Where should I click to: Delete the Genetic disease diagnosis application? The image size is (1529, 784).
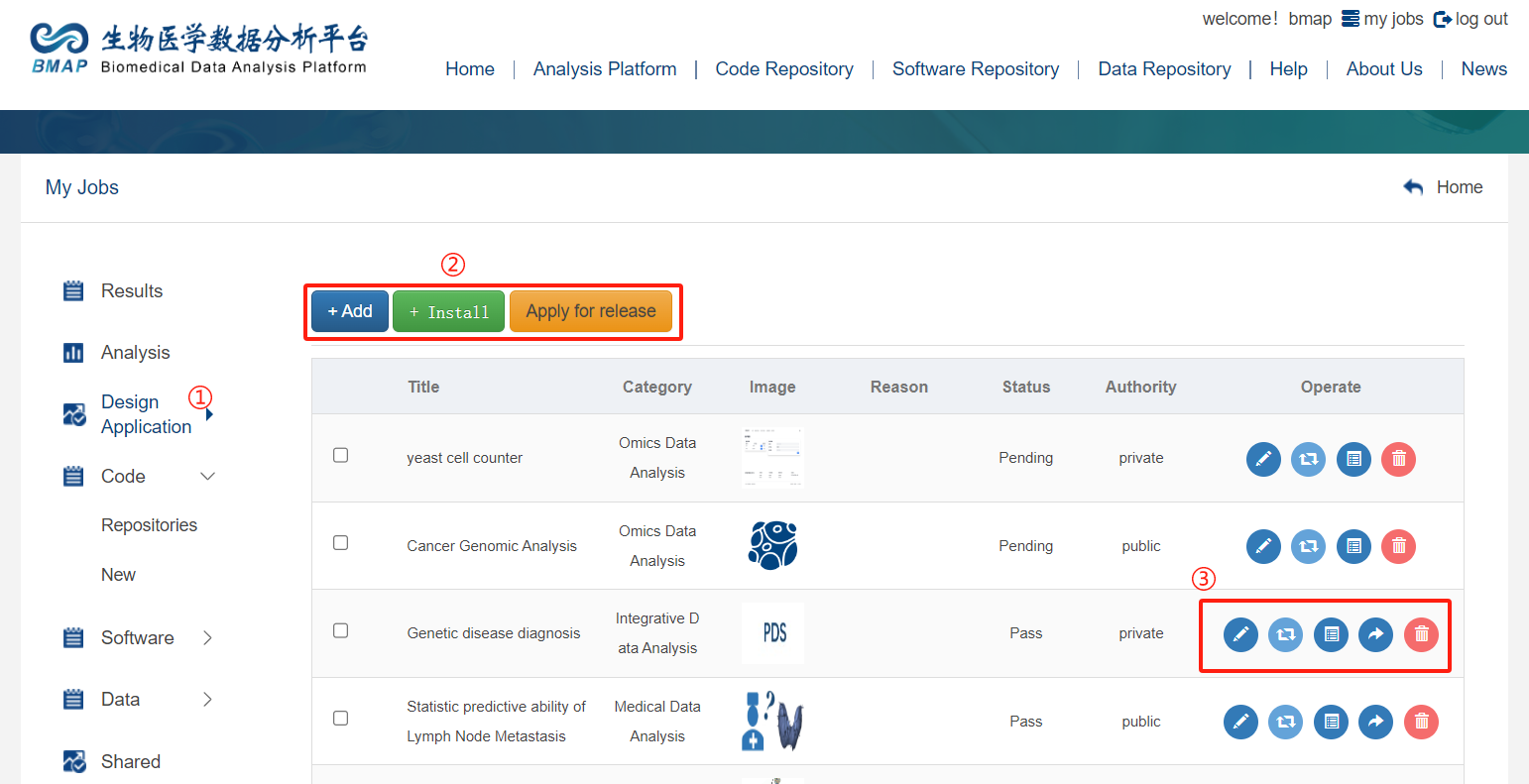click(1421, 634)
